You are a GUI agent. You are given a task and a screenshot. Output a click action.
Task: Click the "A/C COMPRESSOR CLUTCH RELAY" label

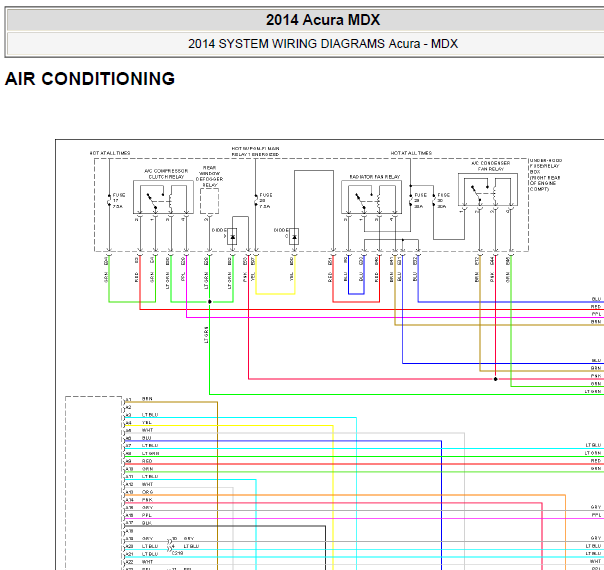click(166, 174)
